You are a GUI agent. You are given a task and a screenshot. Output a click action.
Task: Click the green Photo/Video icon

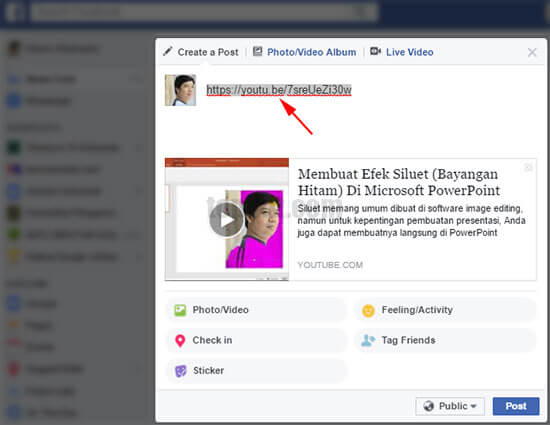pyautogui.click(x=180, y=310)
